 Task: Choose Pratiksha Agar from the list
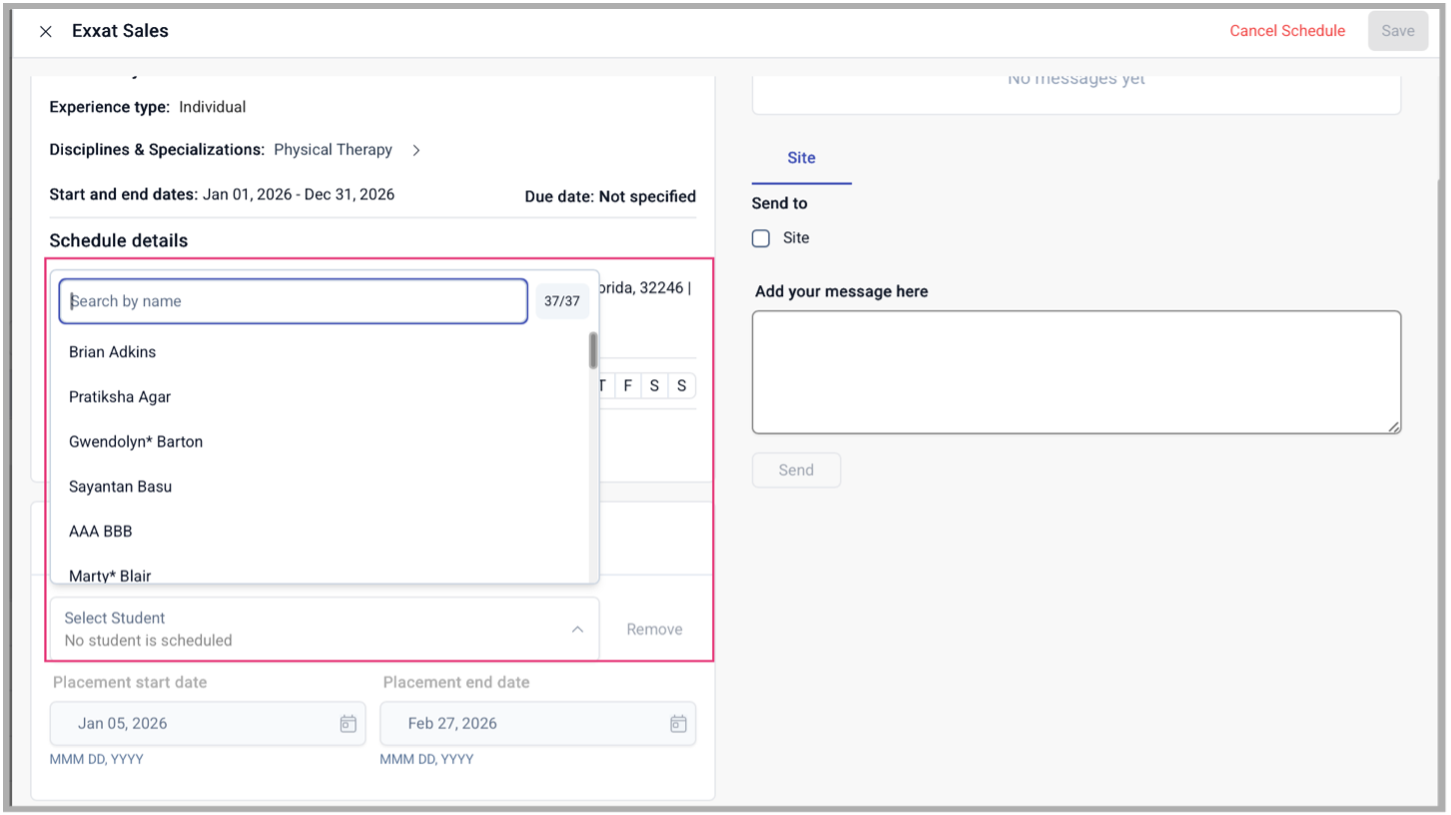(x=120, y=397)
